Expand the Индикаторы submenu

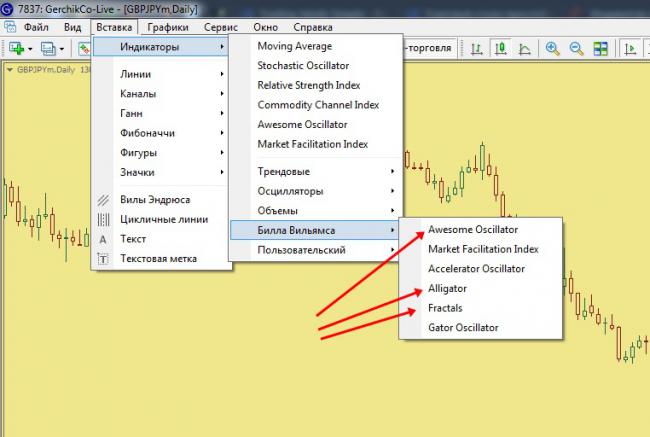161,47
